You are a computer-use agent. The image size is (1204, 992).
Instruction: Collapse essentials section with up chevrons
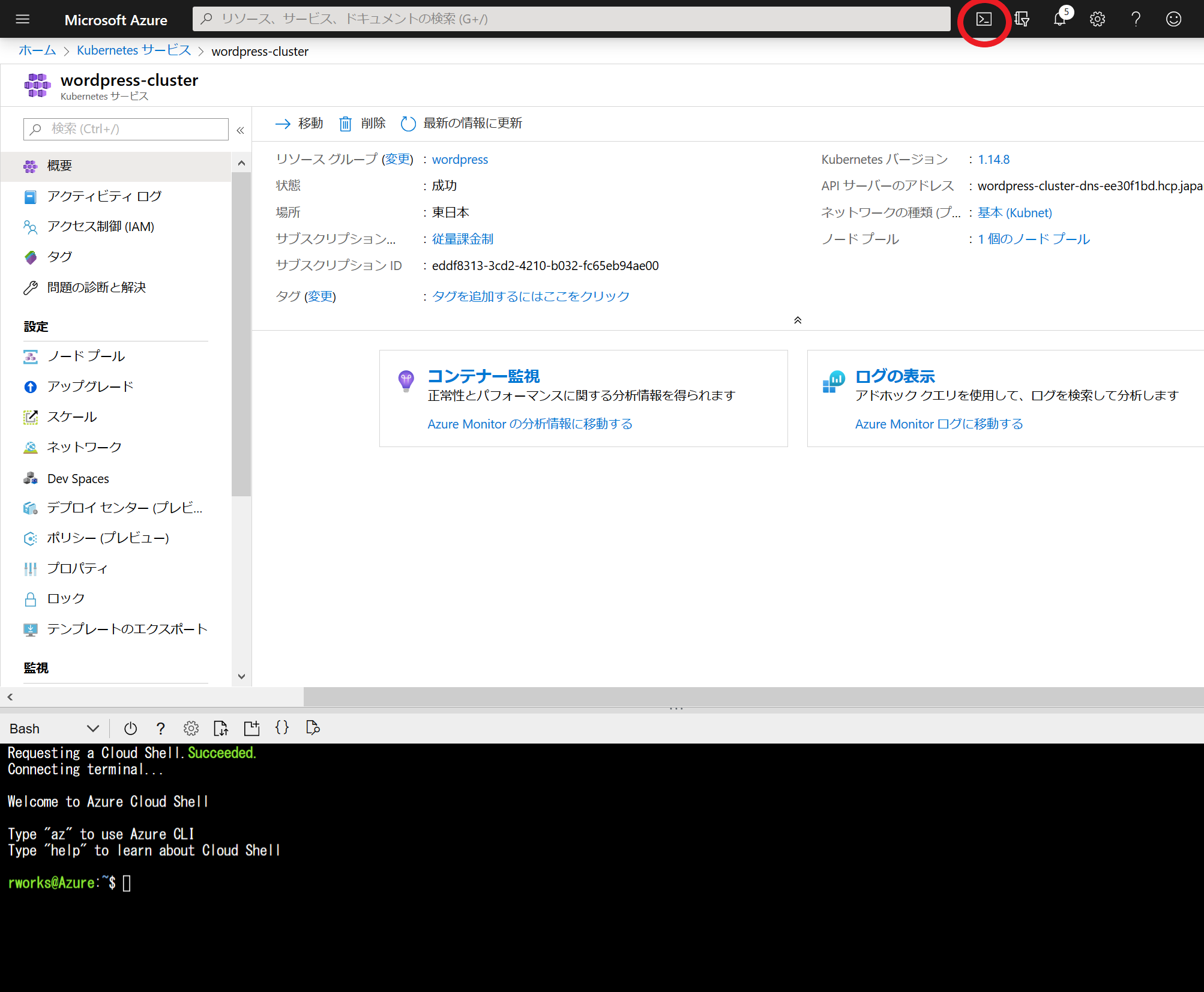pyautogui.click(x=798, y=320)
